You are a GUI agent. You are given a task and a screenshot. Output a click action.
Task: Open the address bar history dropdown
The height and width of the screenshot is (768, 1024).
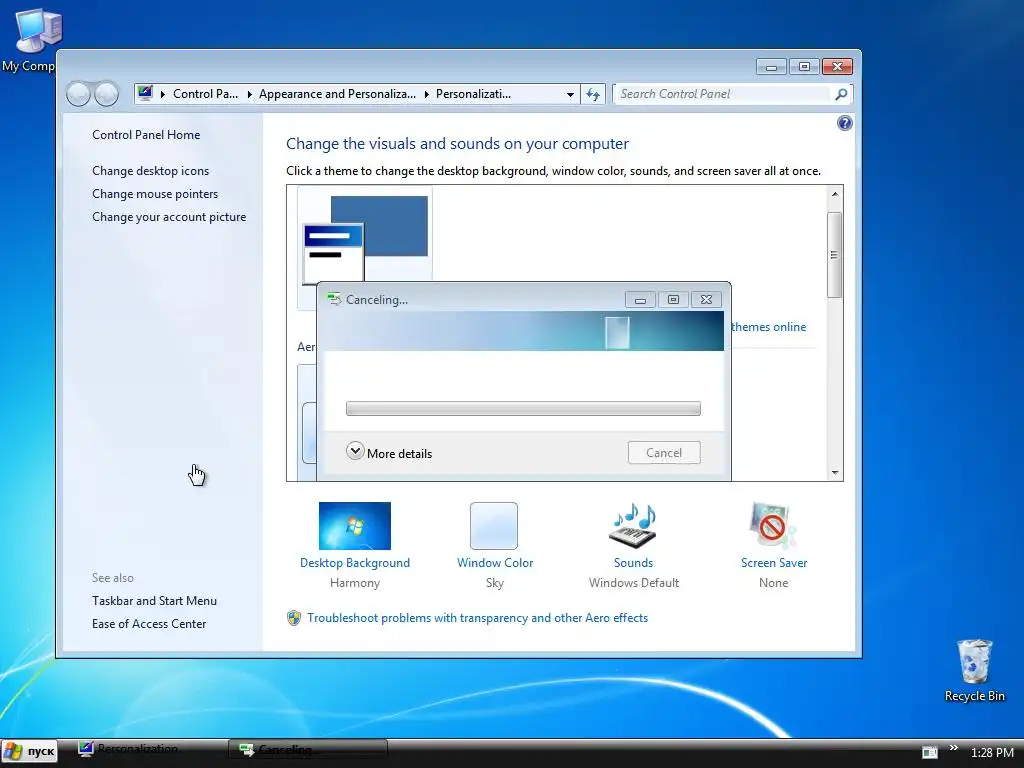[x=570, y=94]
